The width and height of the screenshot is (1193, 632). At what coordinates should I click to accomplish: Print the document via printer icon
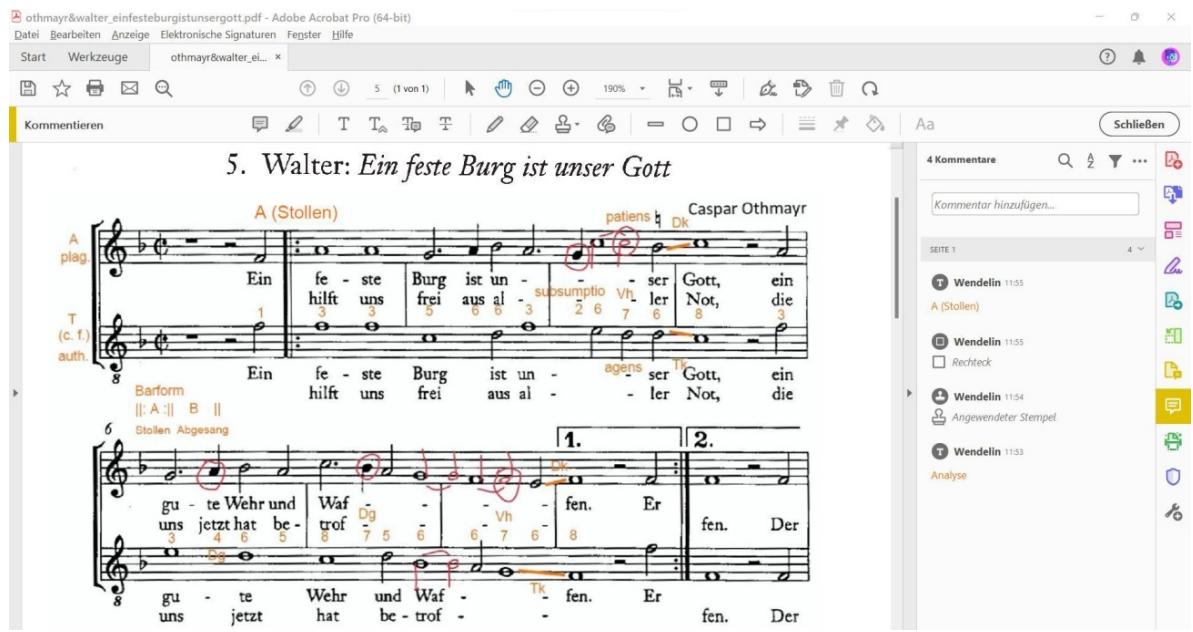[x=95, y=88]
